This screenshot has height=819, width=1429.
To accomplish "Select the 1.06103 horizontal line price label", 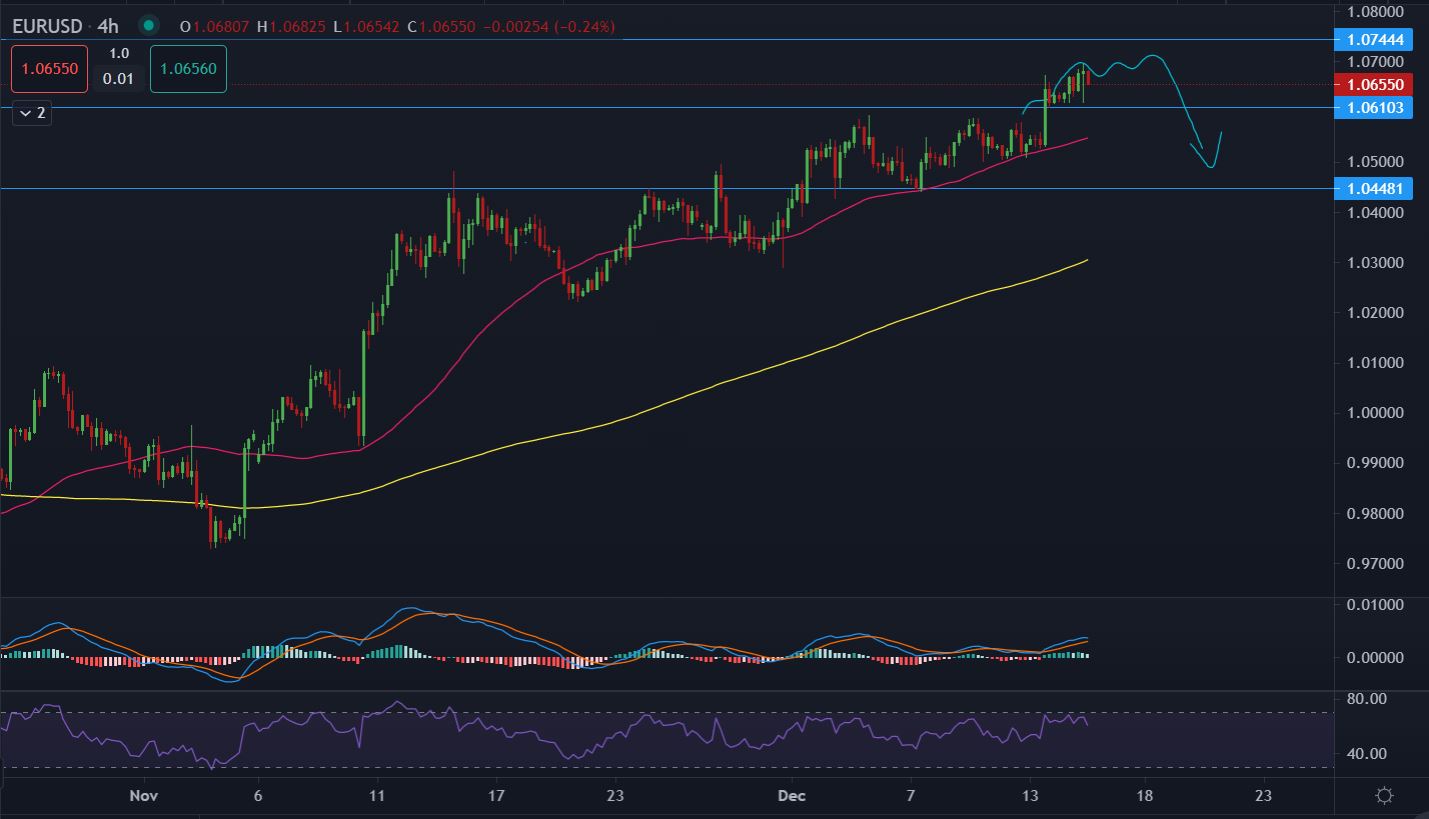I will coord(1374,108).
